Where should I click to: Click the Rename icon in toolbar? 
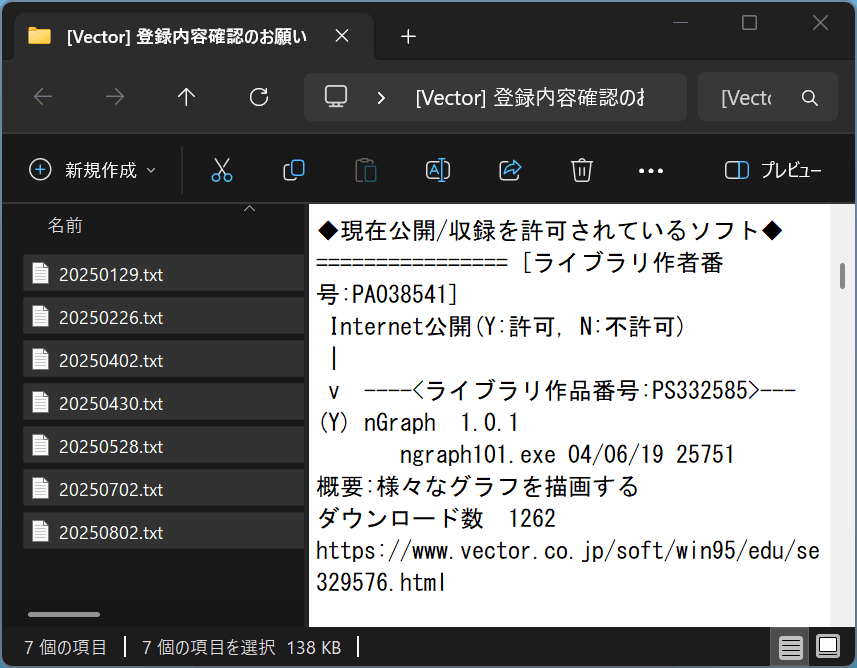pyautogui.click(x=438, y=170)
